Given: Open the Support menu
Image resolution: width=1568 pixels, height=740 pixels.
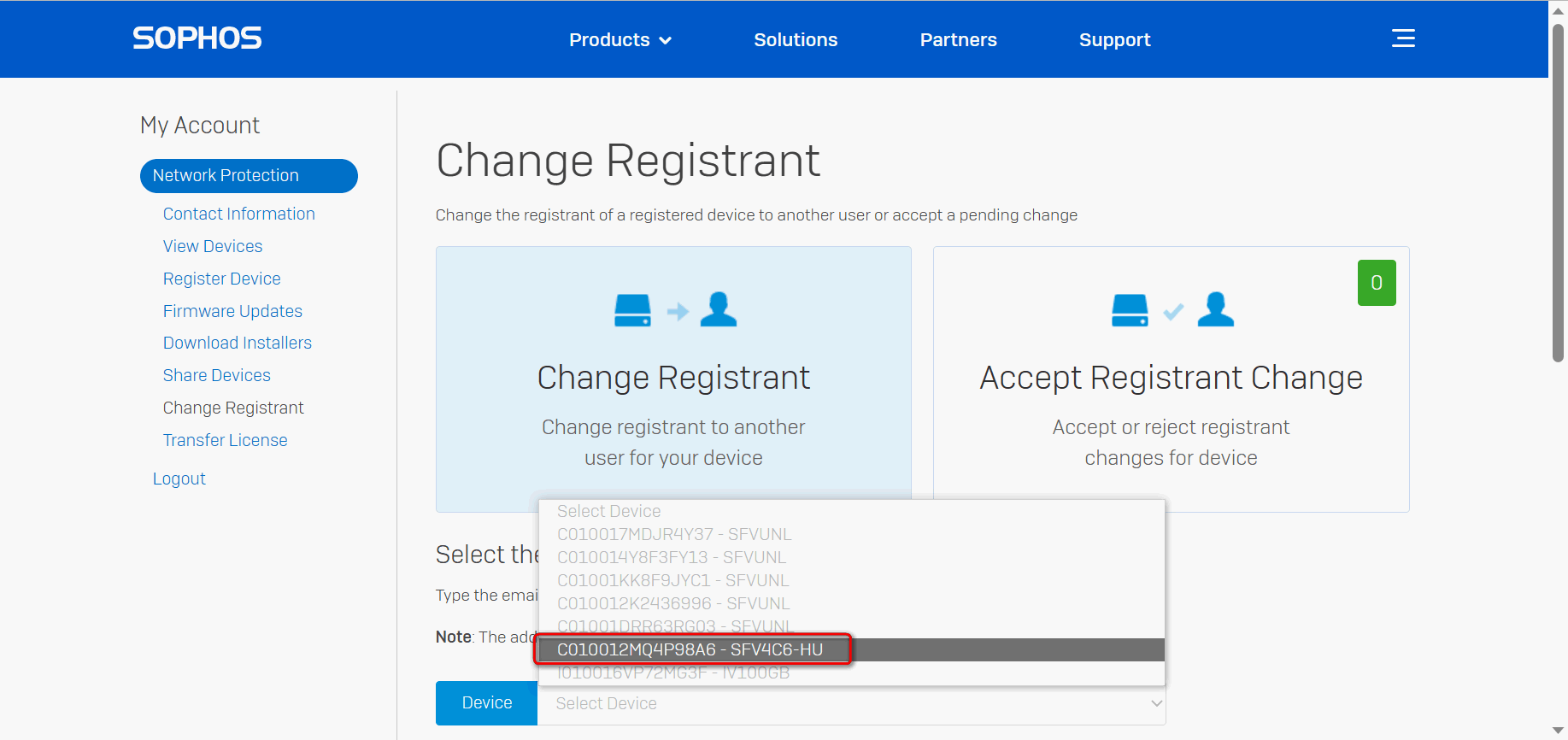Looking at the screenshot, I should tap(1114, 40).
